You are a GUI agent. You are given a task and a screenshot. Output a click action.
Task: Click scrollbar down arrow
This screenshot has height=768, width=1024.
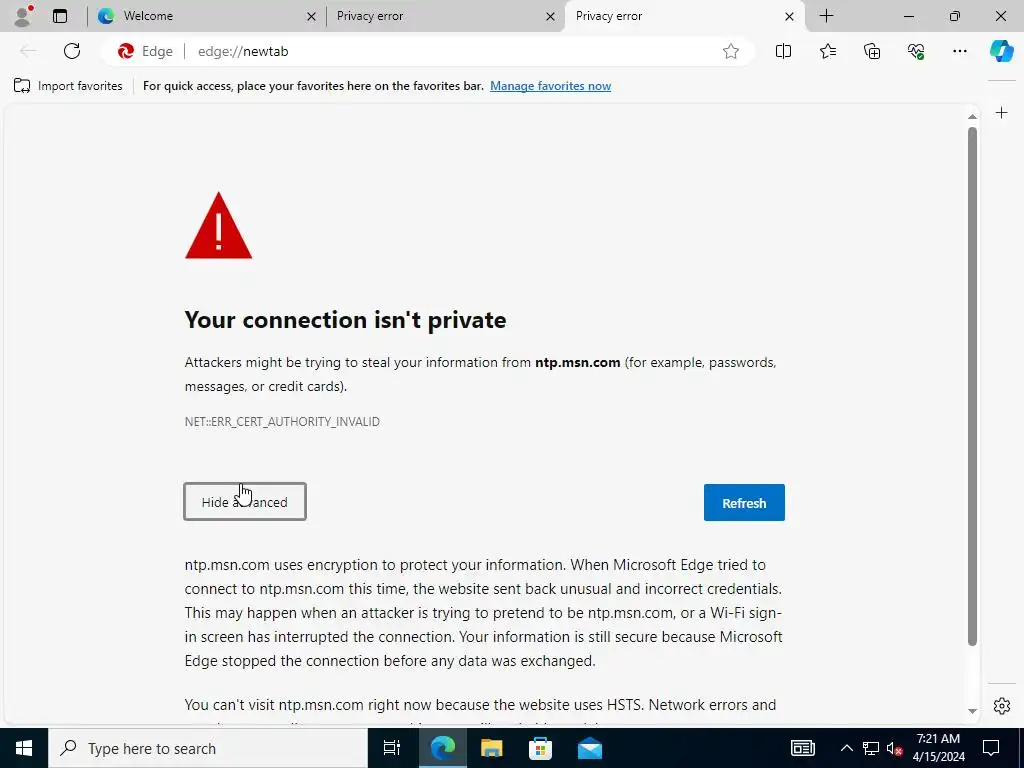[972, 711]
